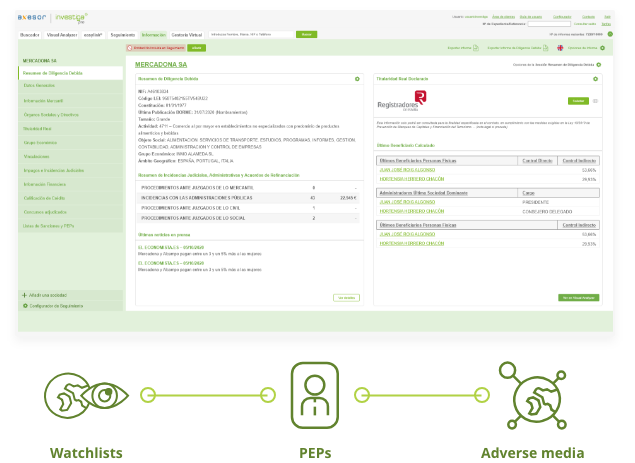Open Grupo Económico in sidebar
635x463 pixels.
[70, 143]
